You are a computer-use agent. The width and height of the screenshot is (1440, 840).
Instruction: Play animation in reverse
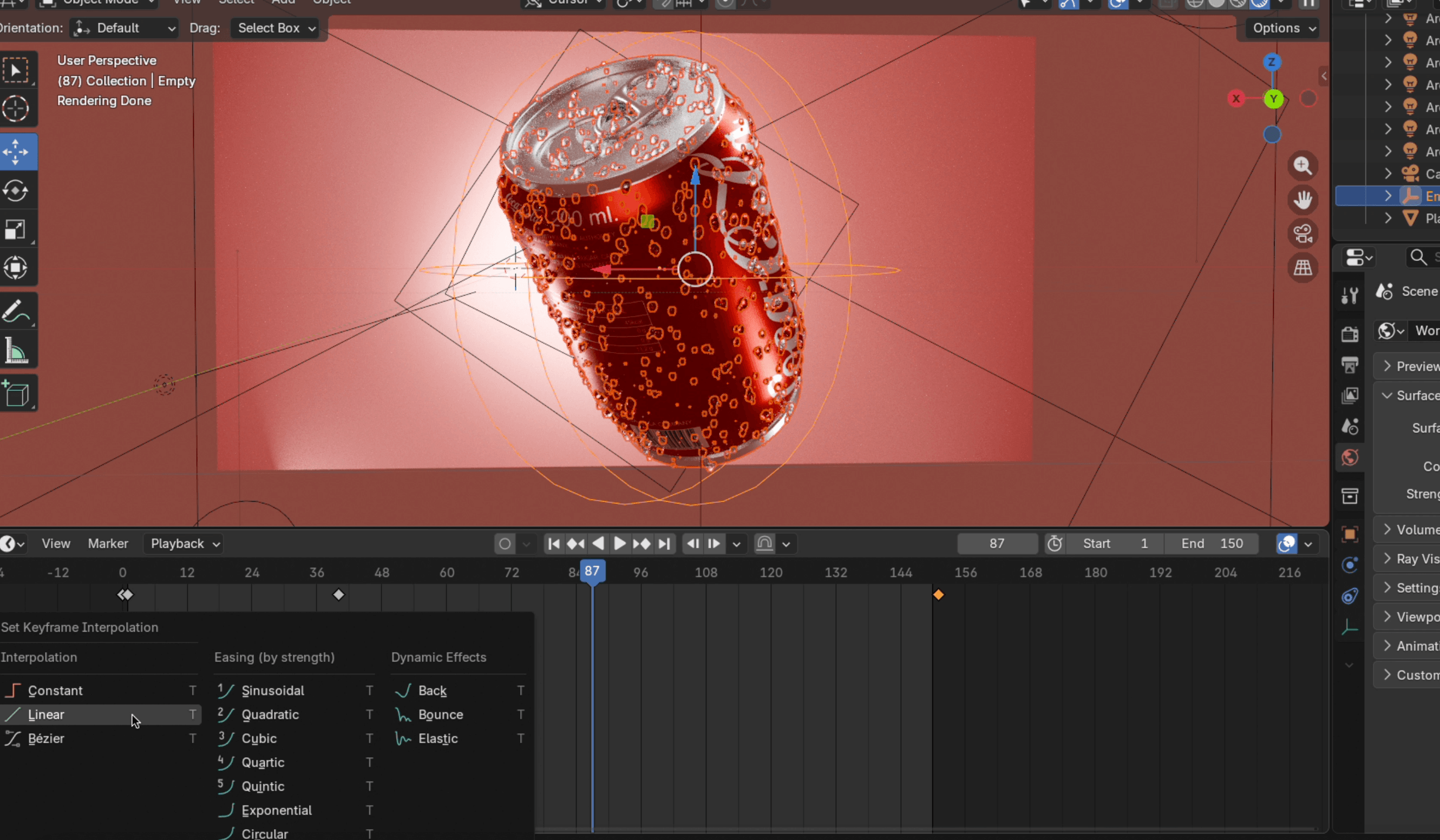click(598, 543)
